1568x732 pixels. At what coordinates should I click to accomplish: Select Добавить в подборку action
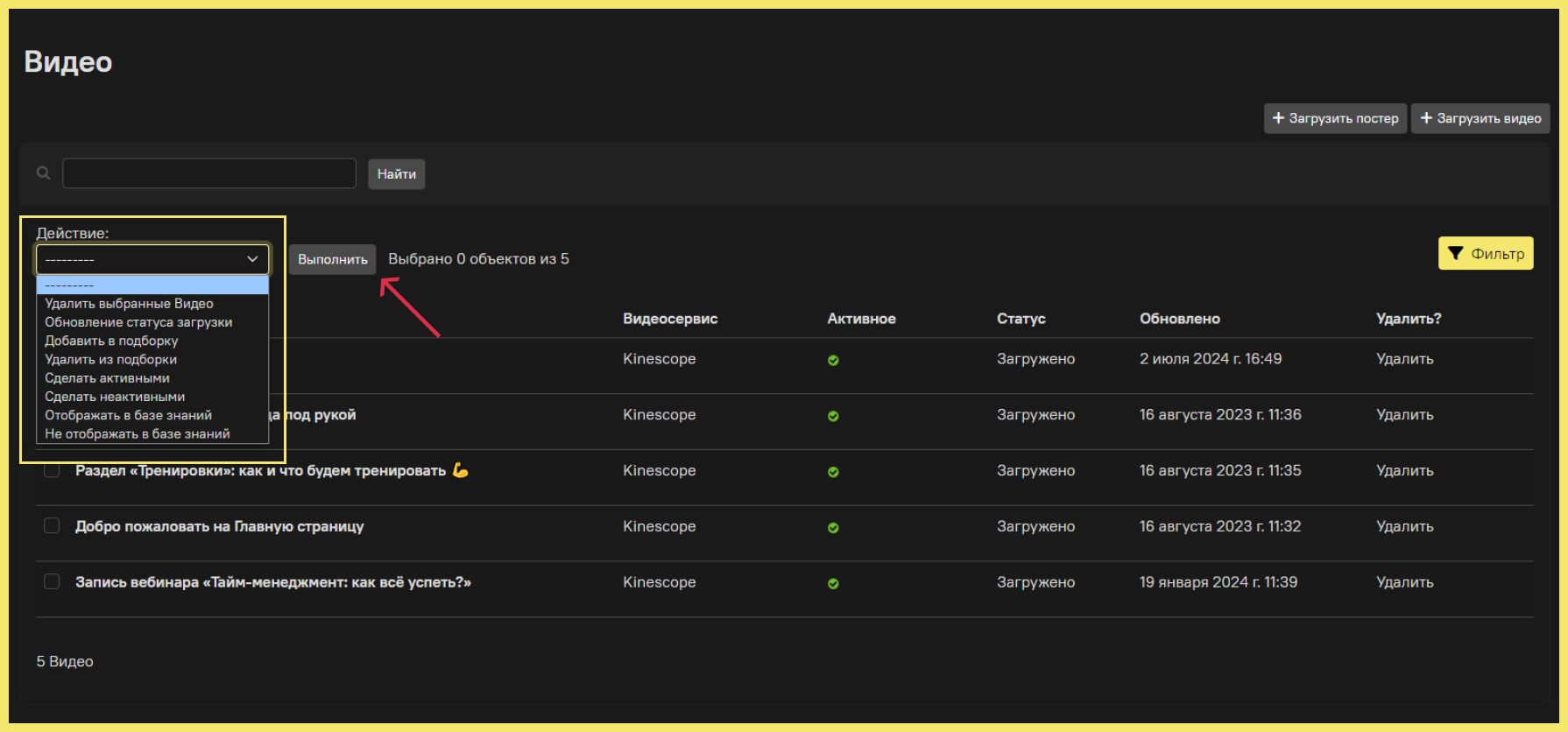click(152, 341)
